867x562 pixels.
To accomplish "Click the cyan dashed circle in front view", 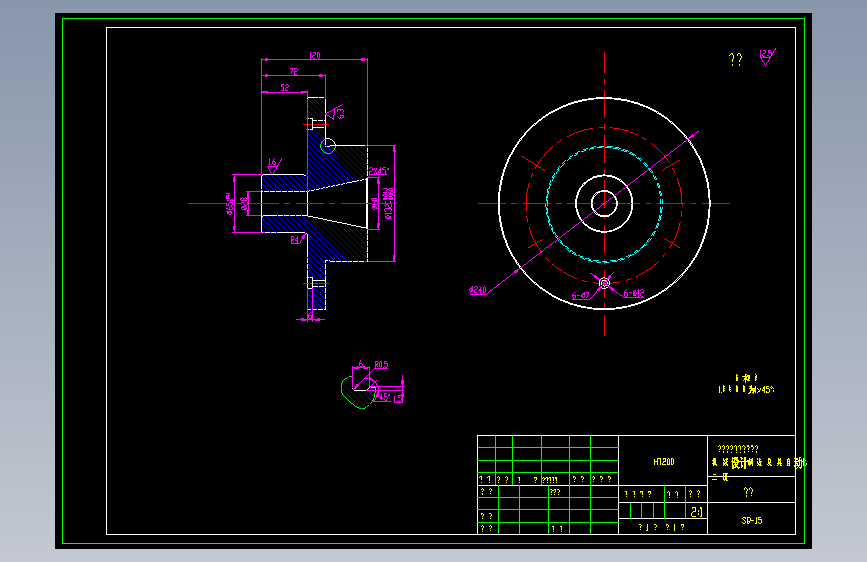I will coord(604,204).
